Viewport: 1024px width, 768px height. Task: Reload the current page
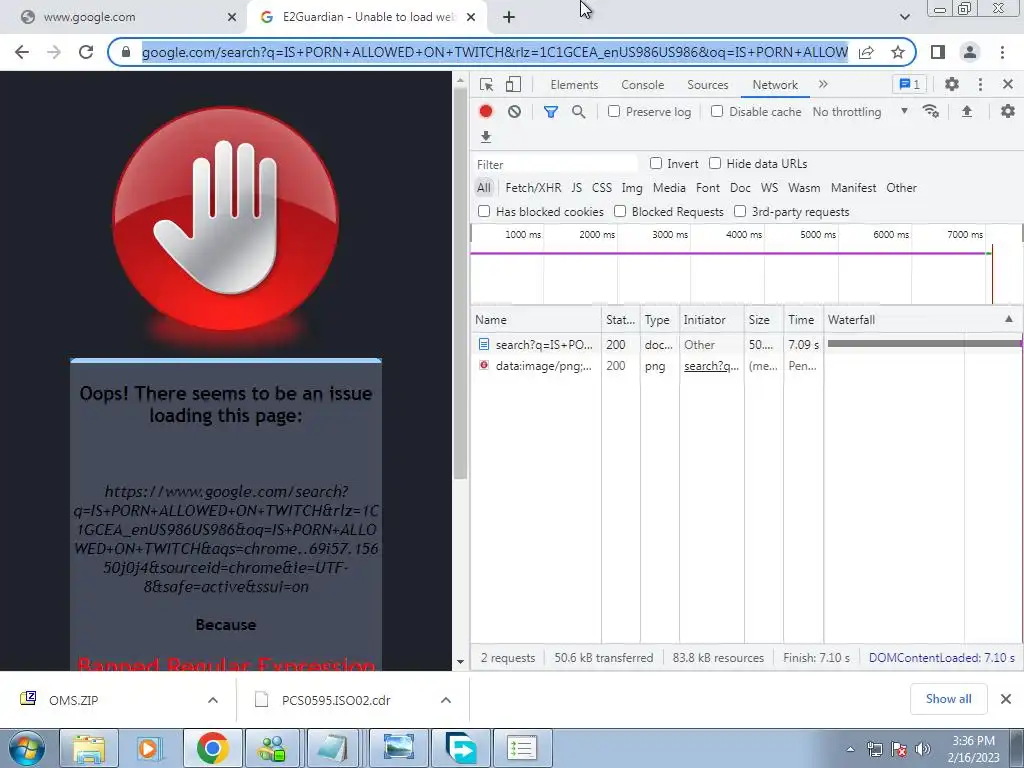[x=86, y=52]
